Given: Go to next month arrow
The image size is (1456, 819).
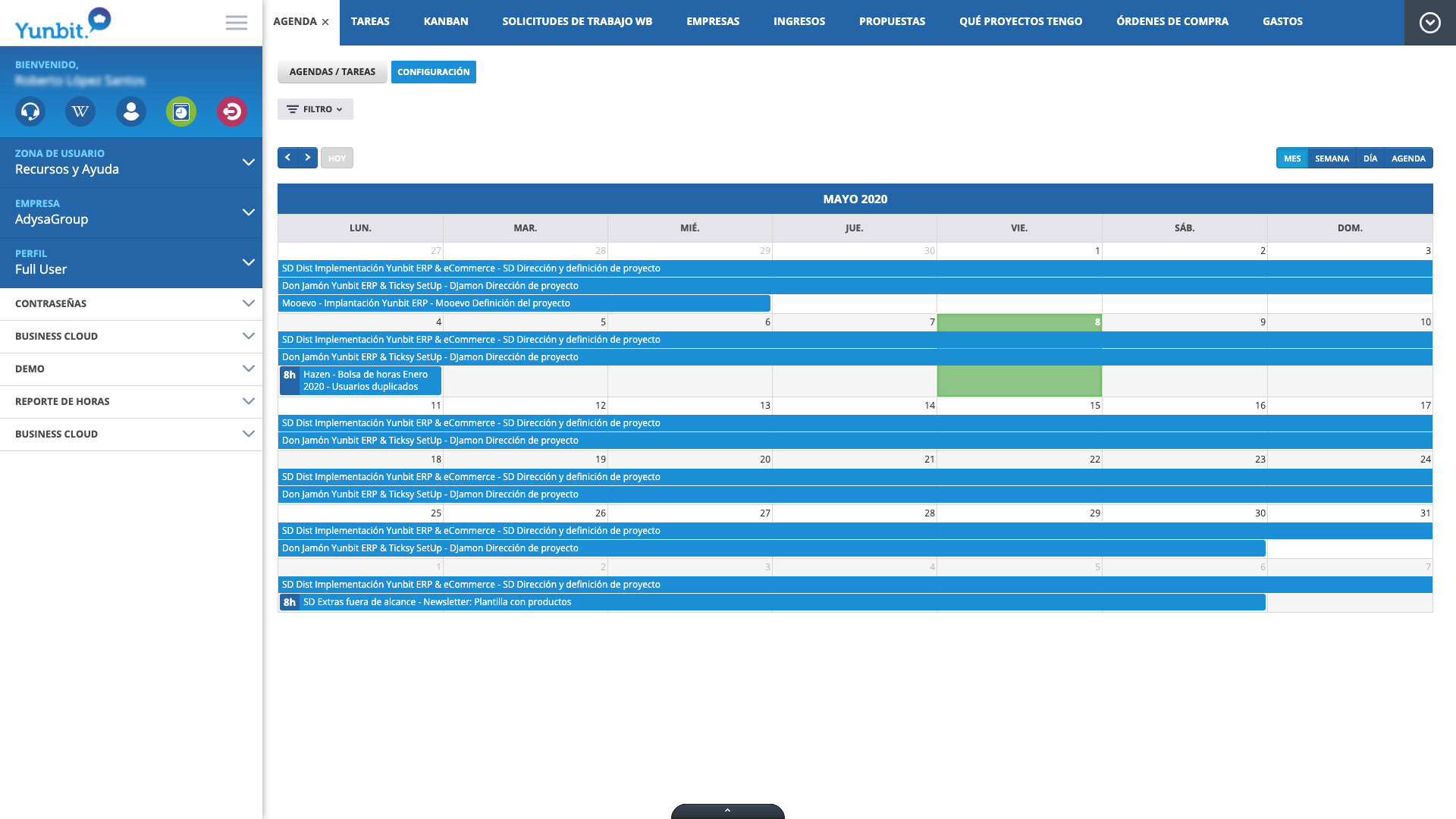Looking at the screenshot, I should pos(307,158).
